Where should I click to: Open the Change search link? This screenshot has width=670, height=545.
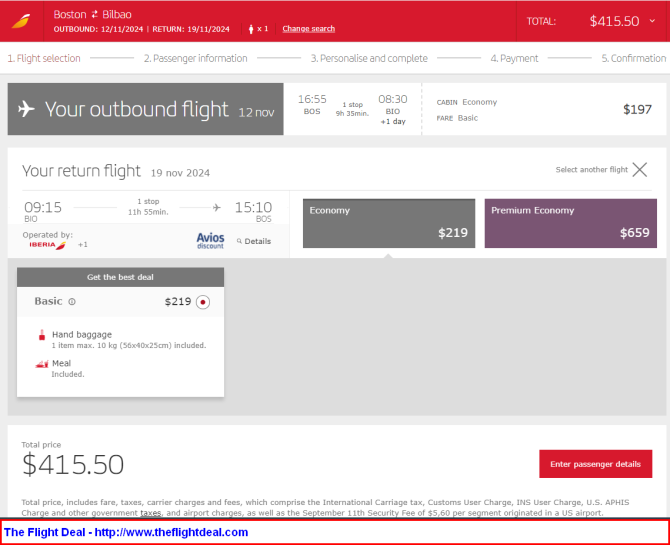click(x=309, y=29)
